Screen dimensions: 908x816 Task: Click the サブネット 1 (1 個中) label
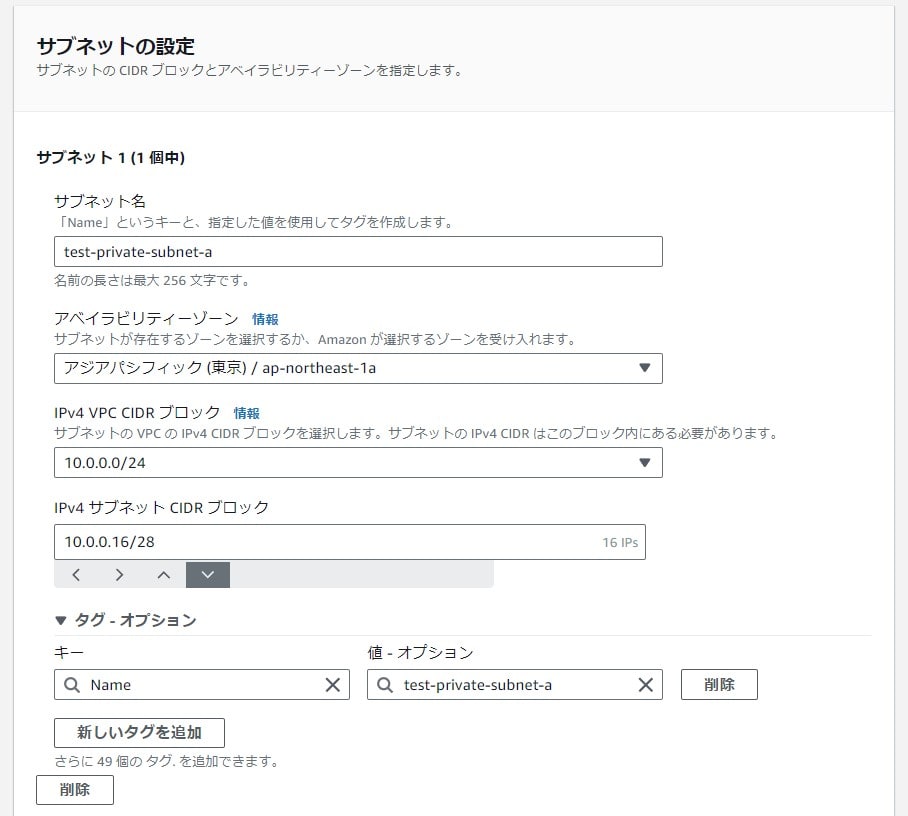(111, 158)
